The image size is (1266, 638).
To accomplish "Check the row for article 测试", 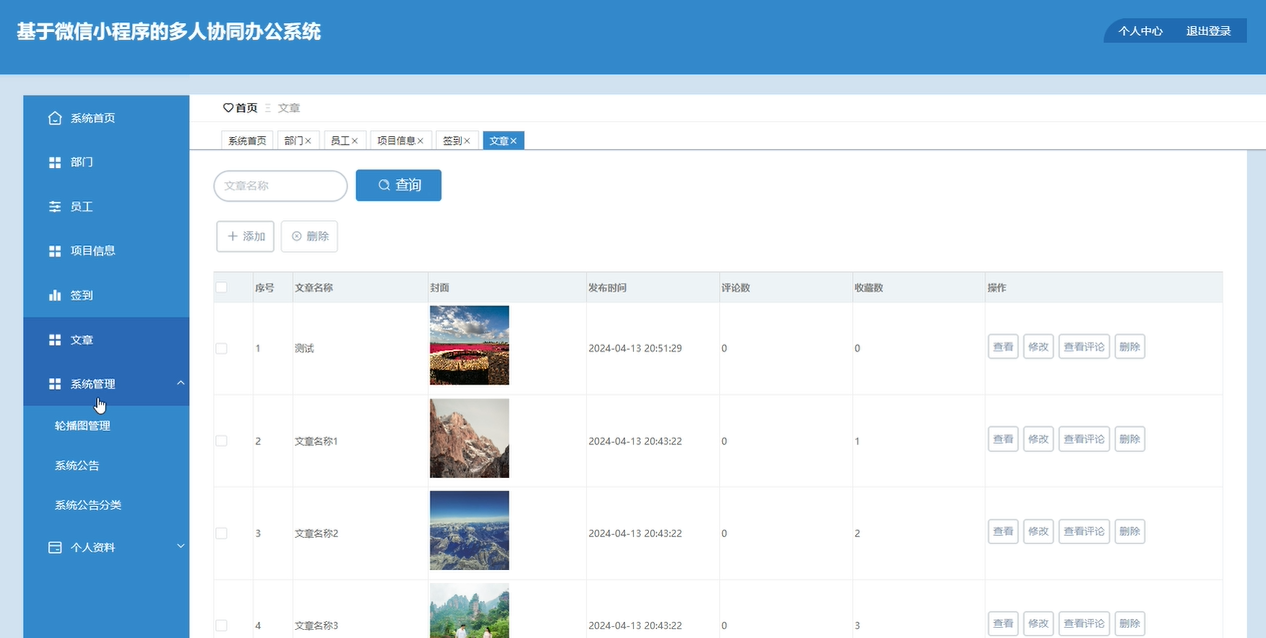I will [x=222, y=348].
